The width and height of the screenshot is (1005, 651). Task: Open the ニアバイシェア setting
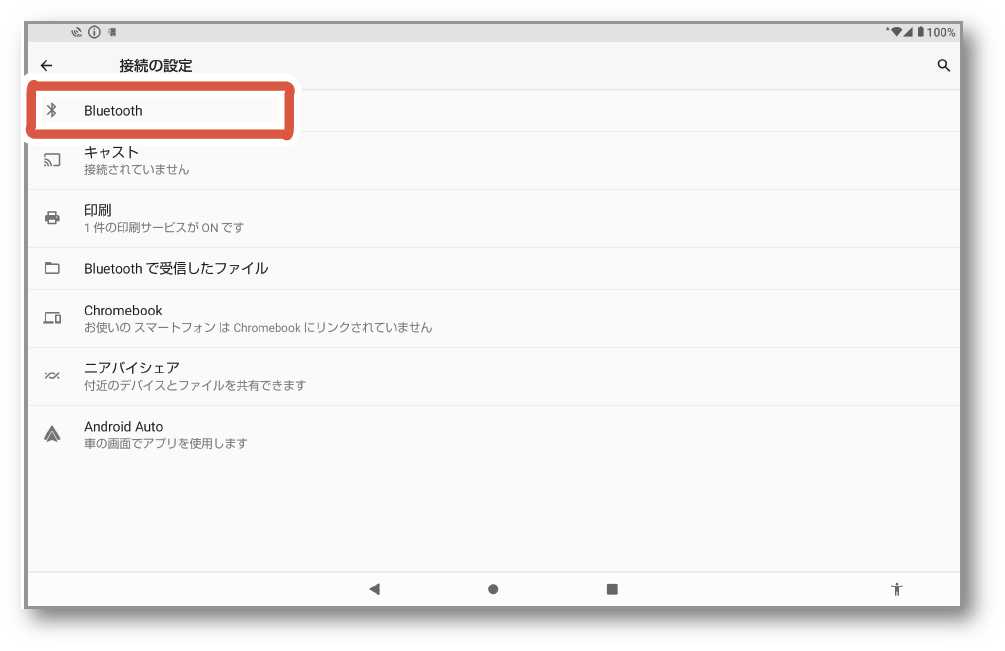click(x=494, y=377)
